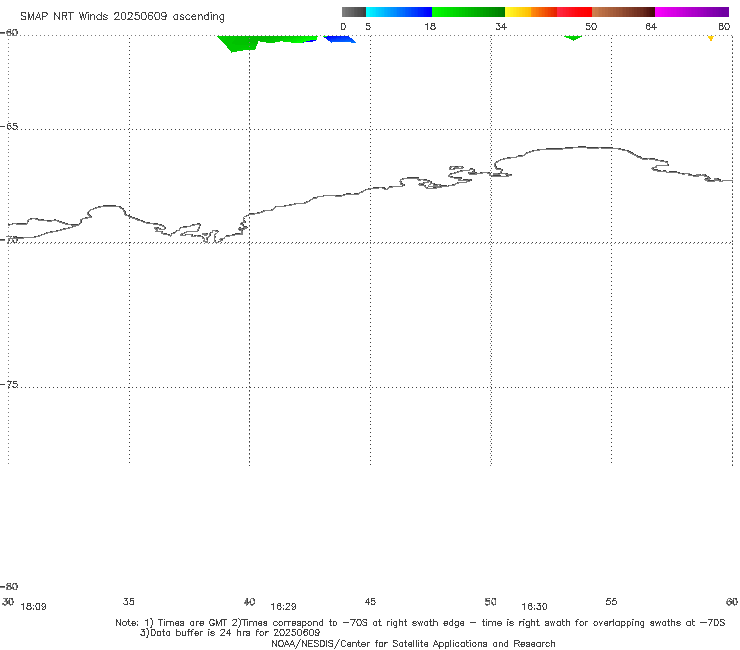The width and height of the screenshot is (740, 650).
Task: Click the longitude axis label '30'
Action: tap(8, 601)
